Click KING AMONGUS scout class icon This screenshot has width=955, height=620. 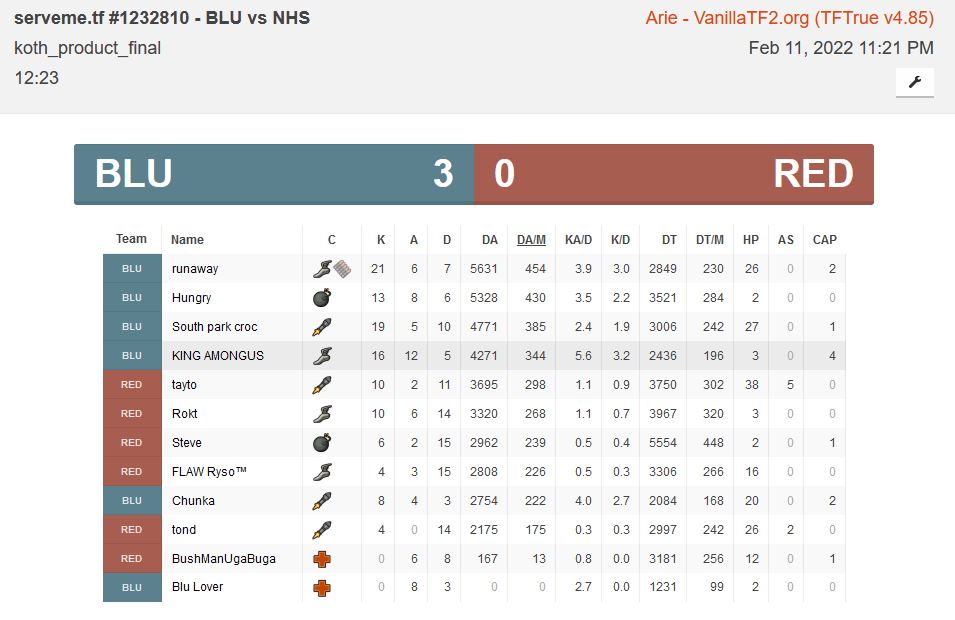pyautogui.click(x=322, y=356)
